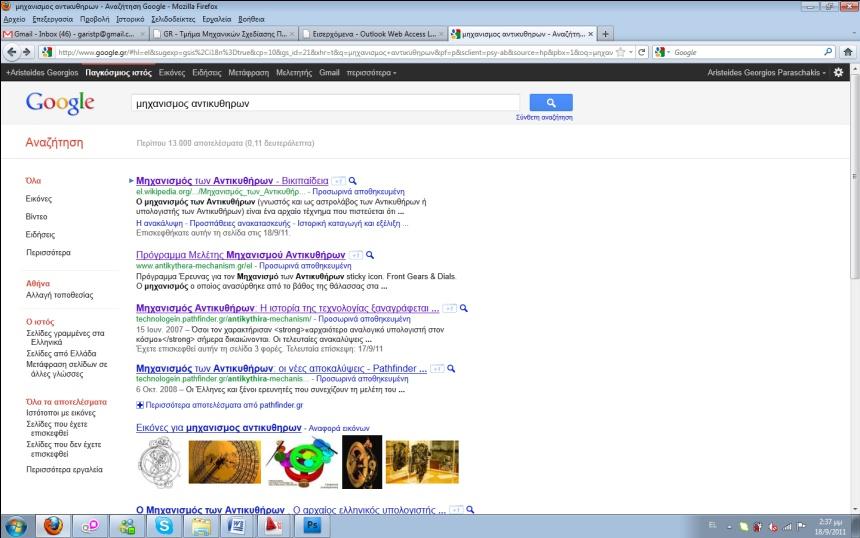Screen dimensions: 860x538
Task: Click the Firefox forward arrow button
Action: pos(26,52)
